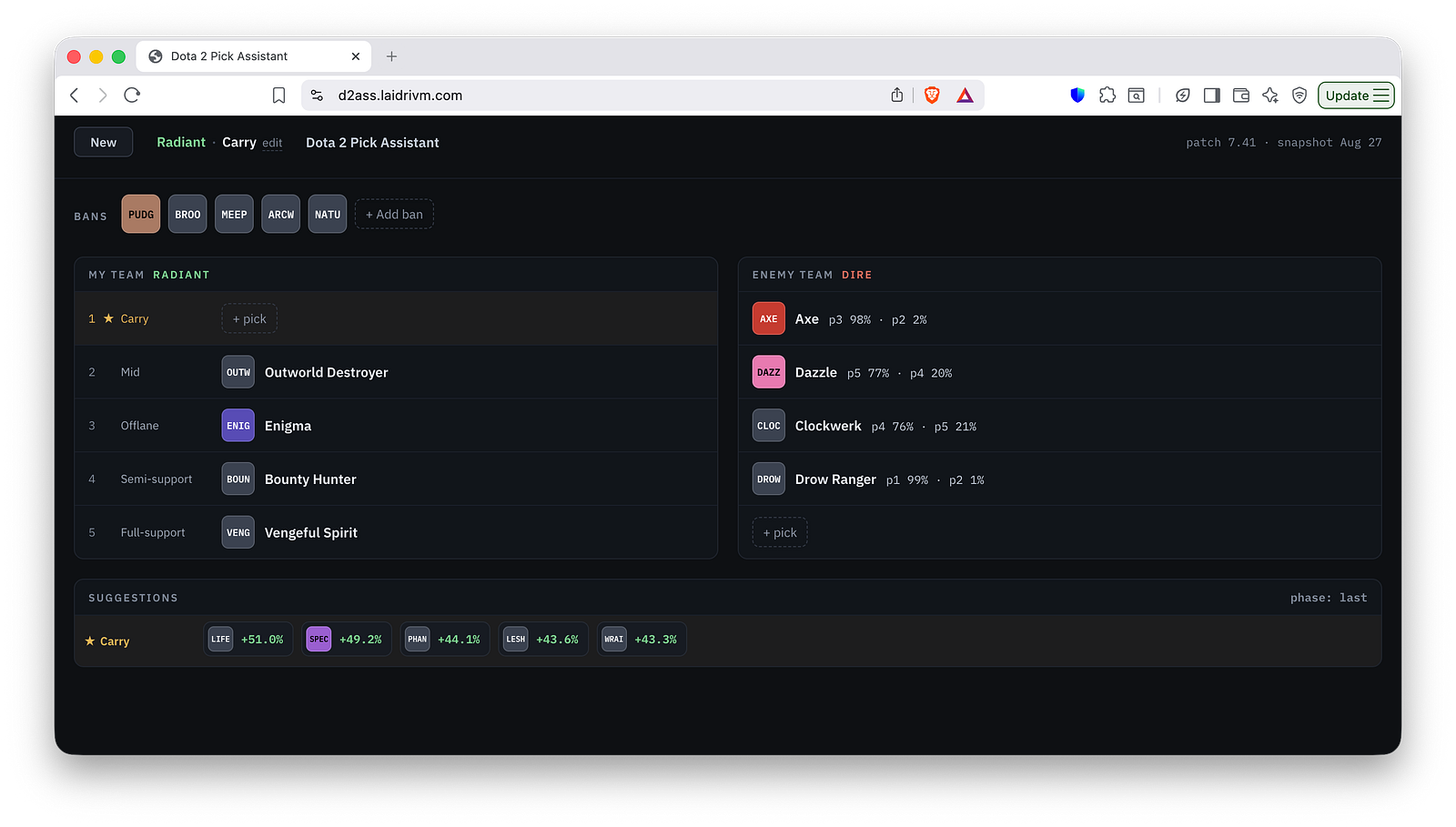Click the MEEP banned hero badge
The height and width of the screenshot is (827, 1456).
point(234,215)
